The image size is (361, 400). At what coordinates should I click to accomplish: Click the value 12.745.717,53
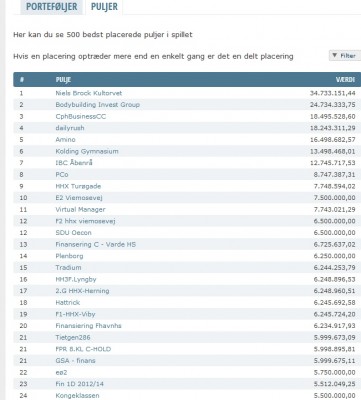[333, 163]
